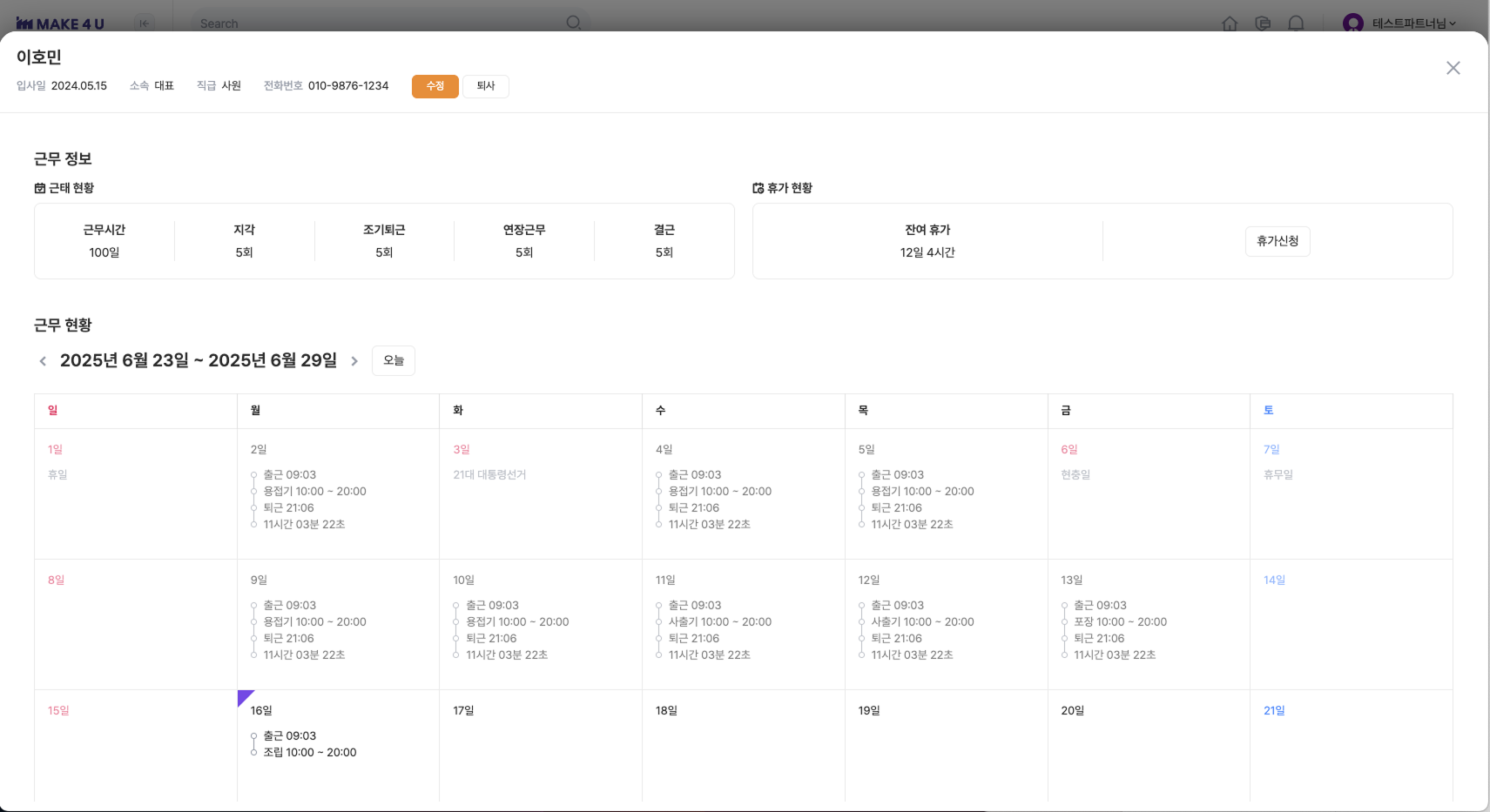The height and width of the screenshot is (812, 1490).
Task: Go to next week with right chevron
Action: click(354, 361)
